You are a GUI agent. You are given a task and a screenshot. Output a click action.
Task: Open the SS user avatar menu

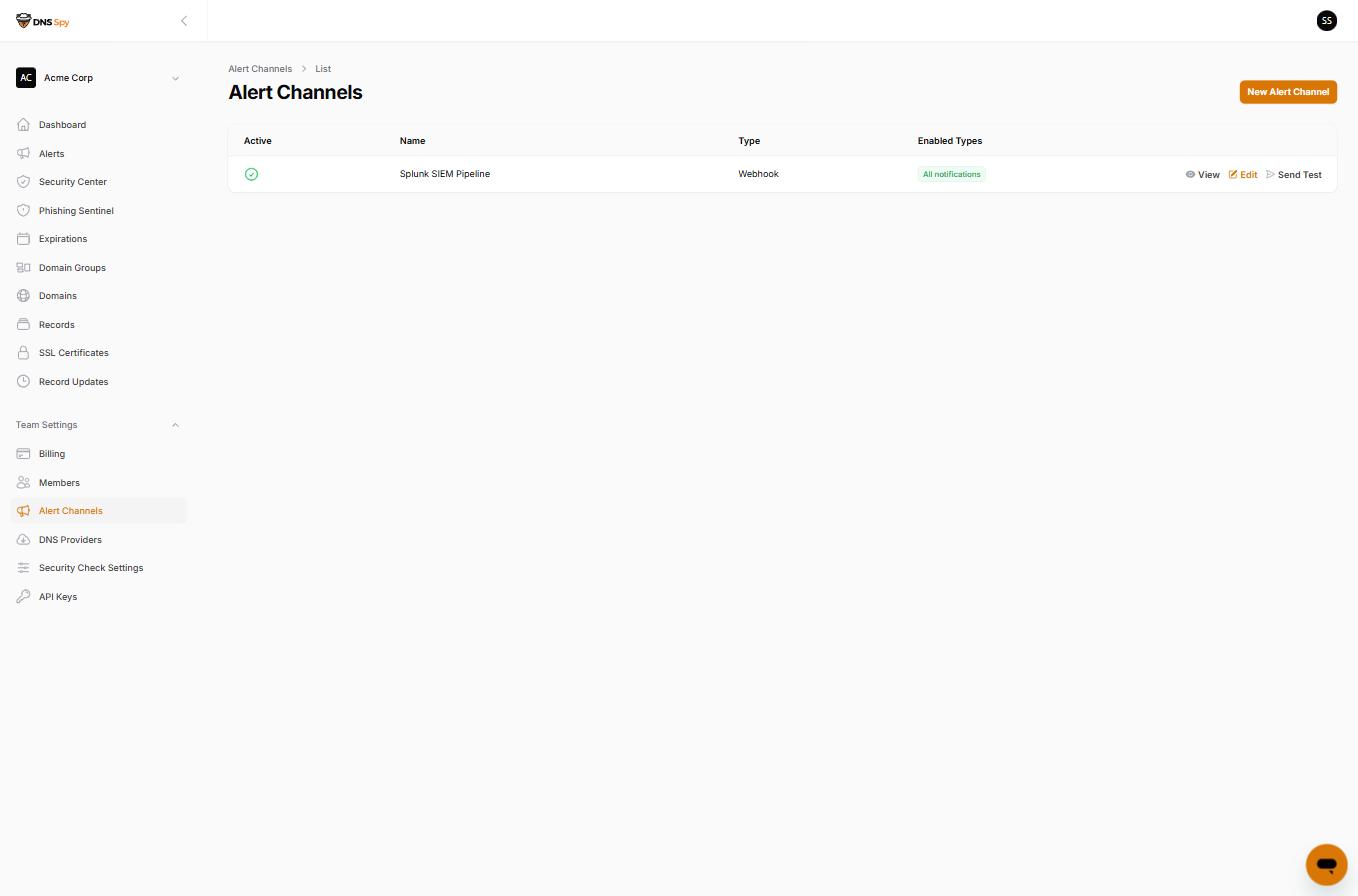1327,20
